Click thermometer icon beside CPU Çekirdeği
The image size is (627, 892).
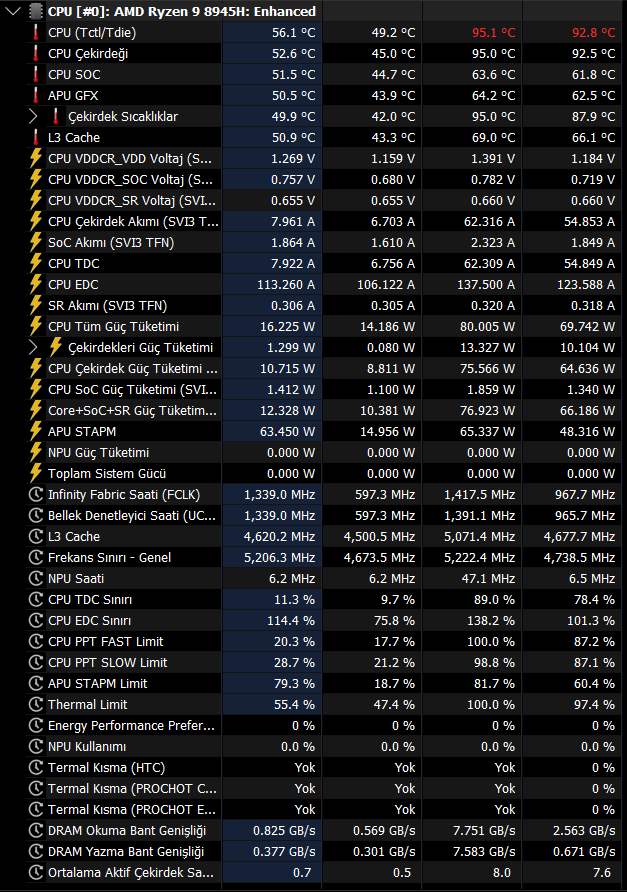coord(35,53)
